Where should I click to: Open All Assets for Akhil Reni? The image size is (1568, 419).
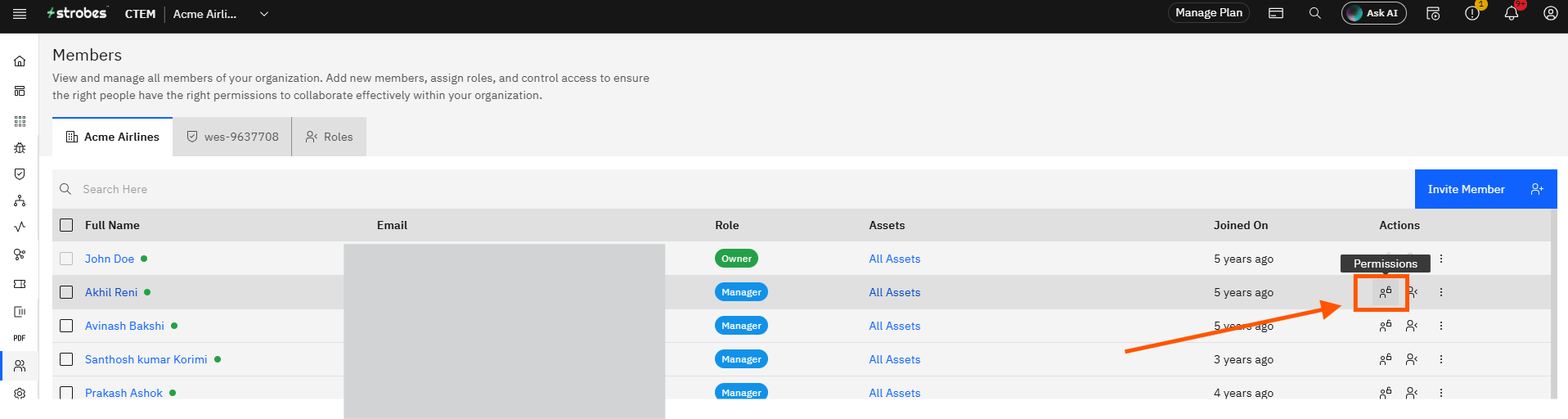(894, 292)
